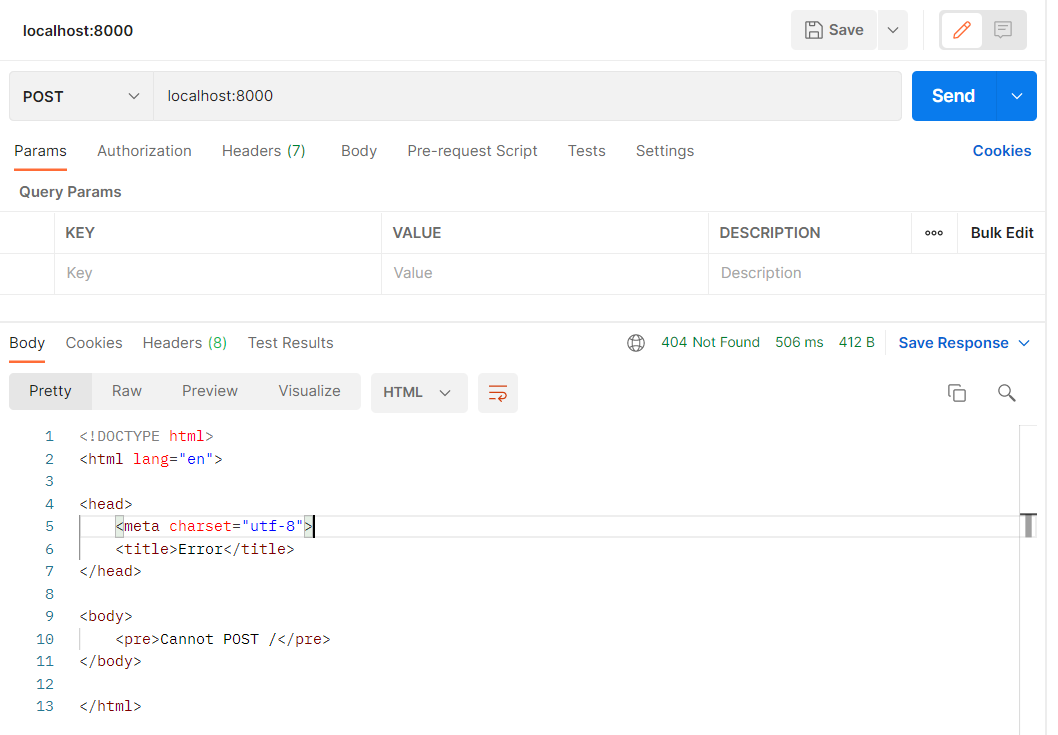Screen dimensions: 1058x735
Task: Open the request Headers (7) tab
Action: pyautogui.click(x=264, y=151)
